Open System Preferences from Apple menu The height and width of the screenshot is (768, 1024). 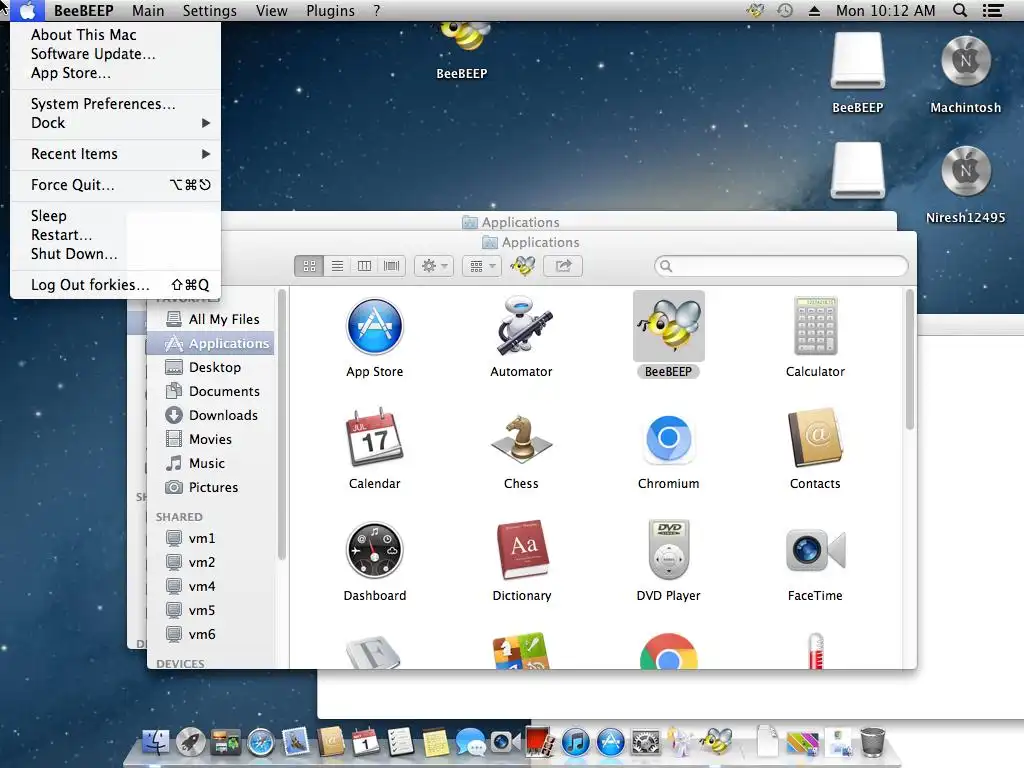point(116,104)
